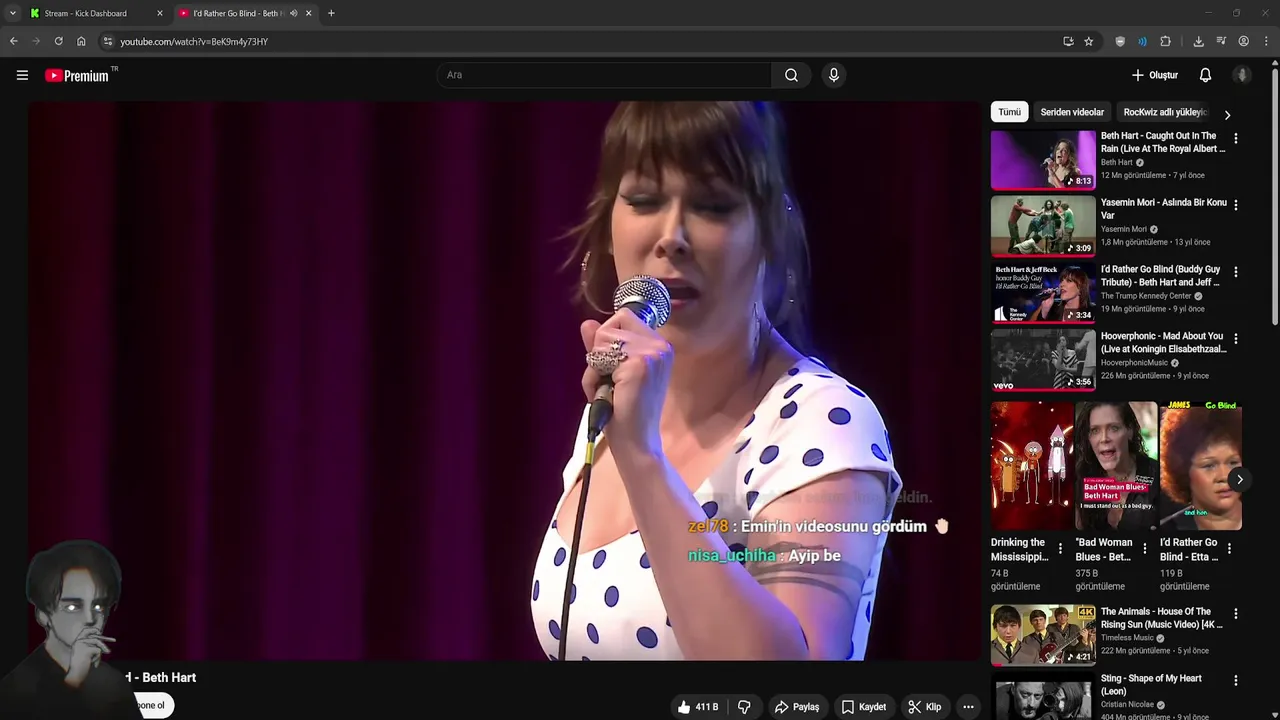1280x720 pixels.
Task: Open media control icon in toolbar
Action: click(1221, 41)
